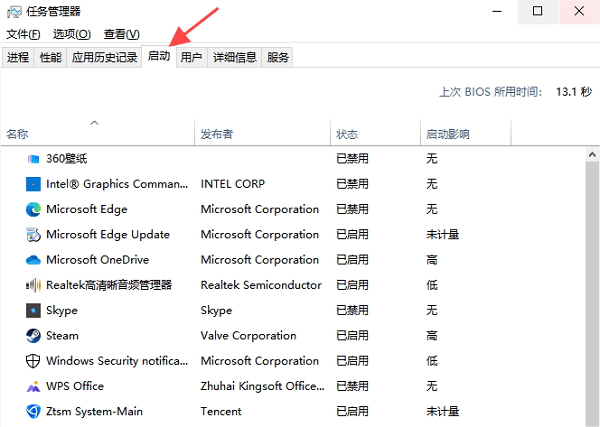The height and width of the screenshot is (427, 600).
Task: Click the Microsoft Edge Update icon
Action: [x=33, y=235]
